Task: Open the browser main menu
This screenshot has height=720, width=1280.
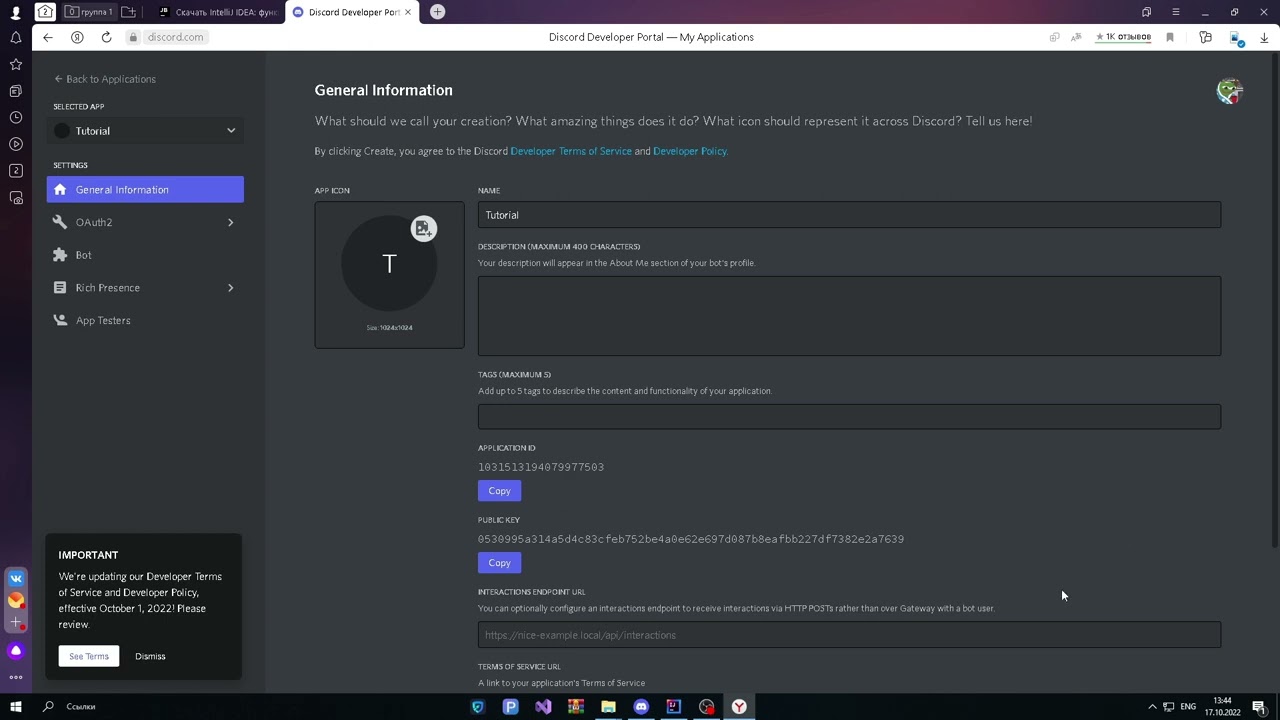Action: [x=1176, y=12]
